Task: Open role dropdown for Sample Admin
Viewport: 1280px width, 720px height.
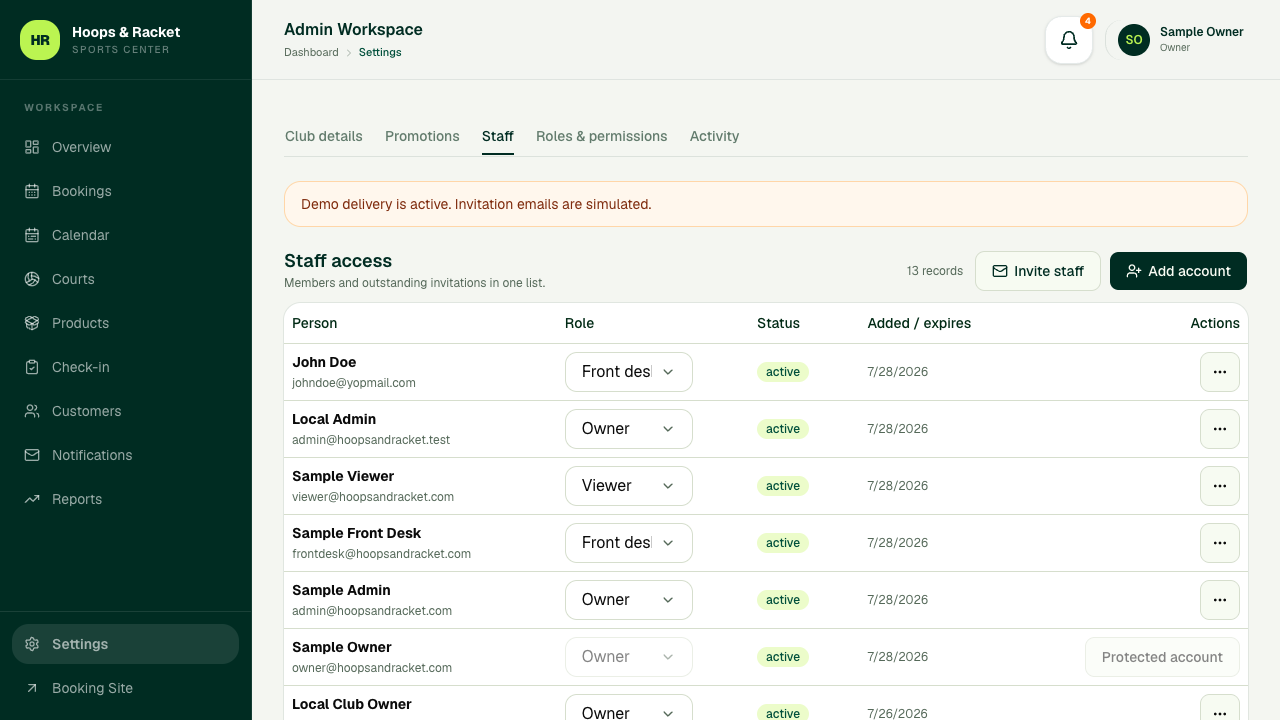Action: point(629,600)
